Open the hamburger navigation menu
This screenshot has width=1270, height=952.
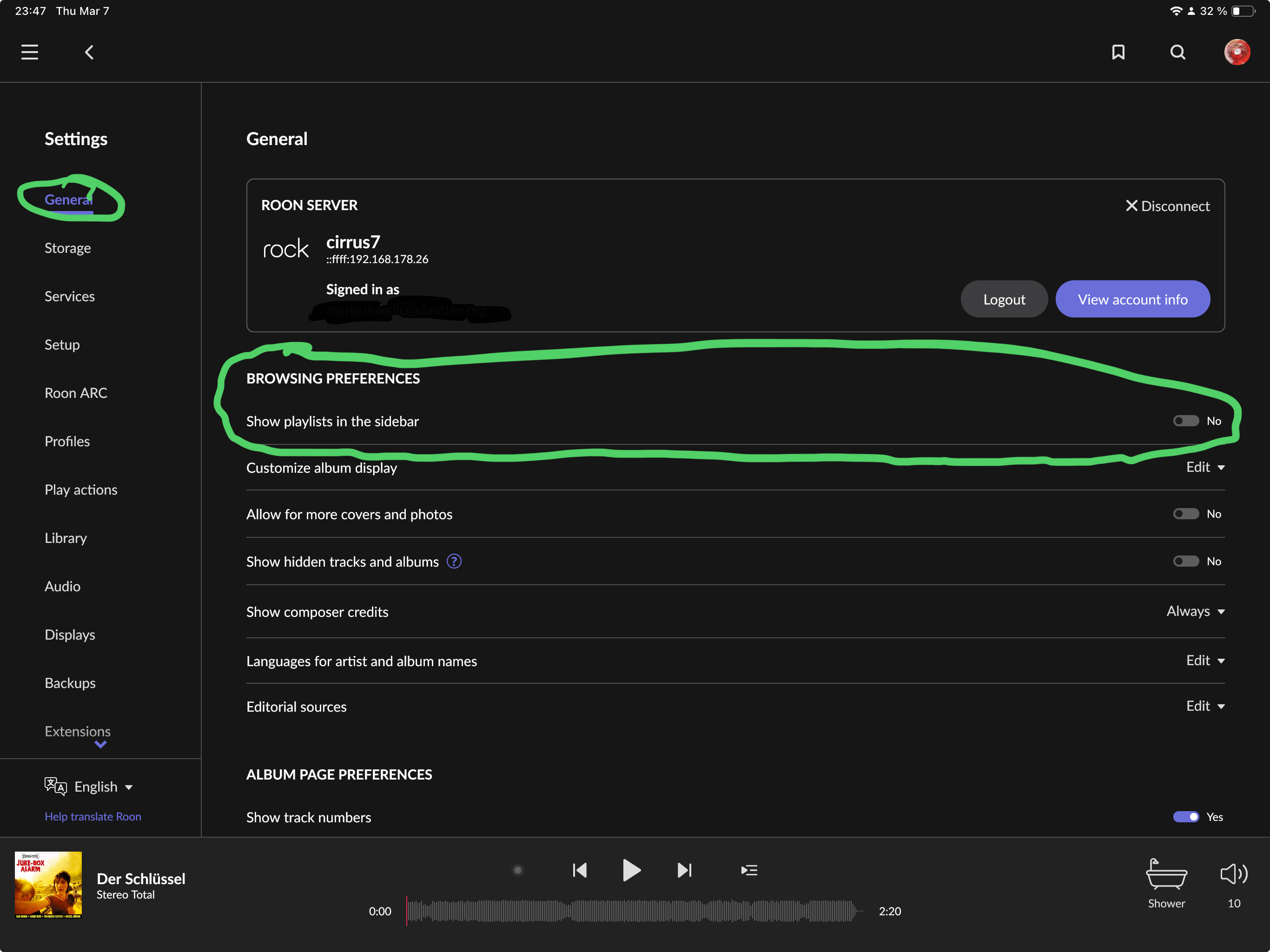(30, 52)
